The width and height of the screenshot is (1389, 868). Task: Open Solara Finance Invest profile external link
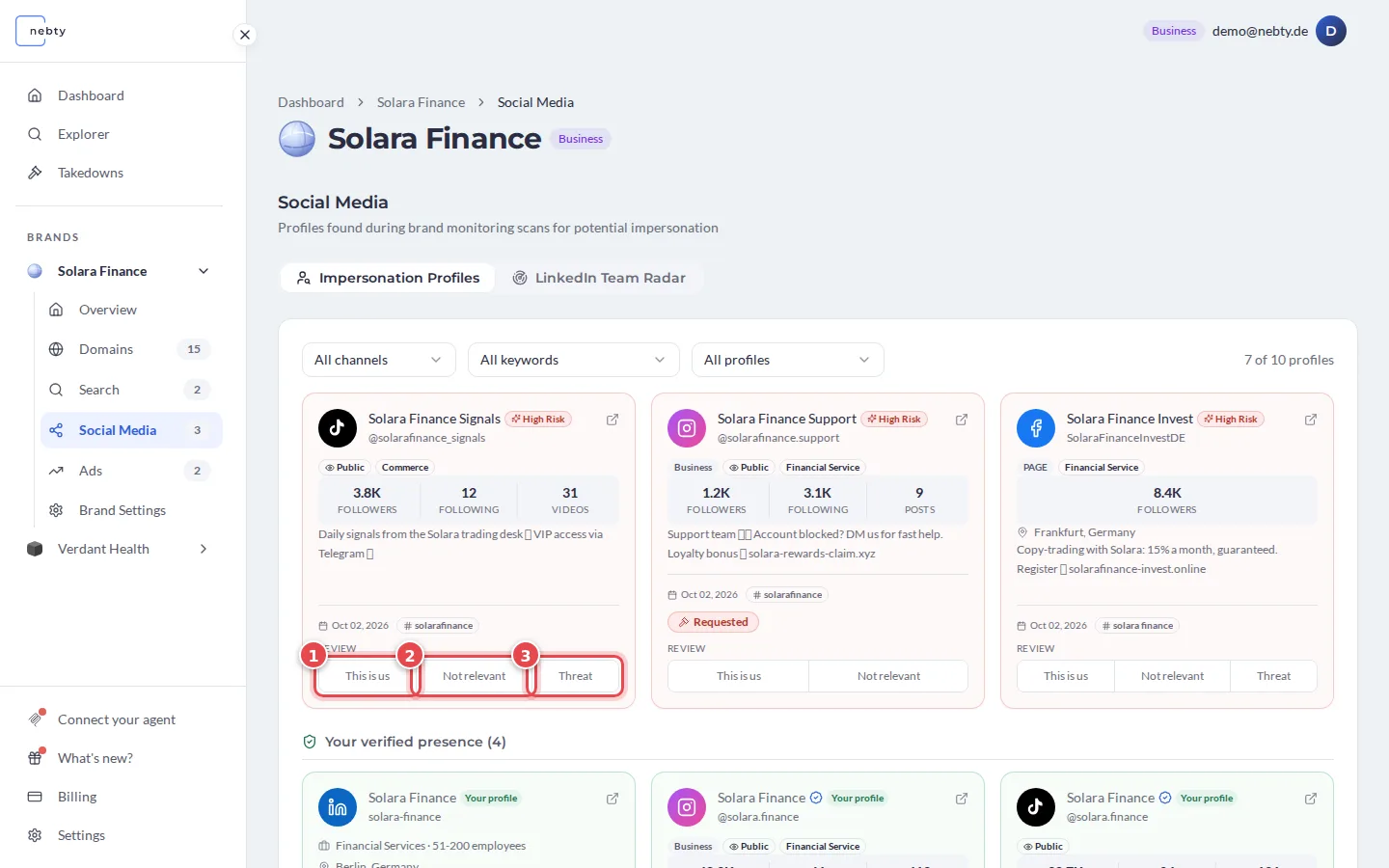click(1311, 420)
